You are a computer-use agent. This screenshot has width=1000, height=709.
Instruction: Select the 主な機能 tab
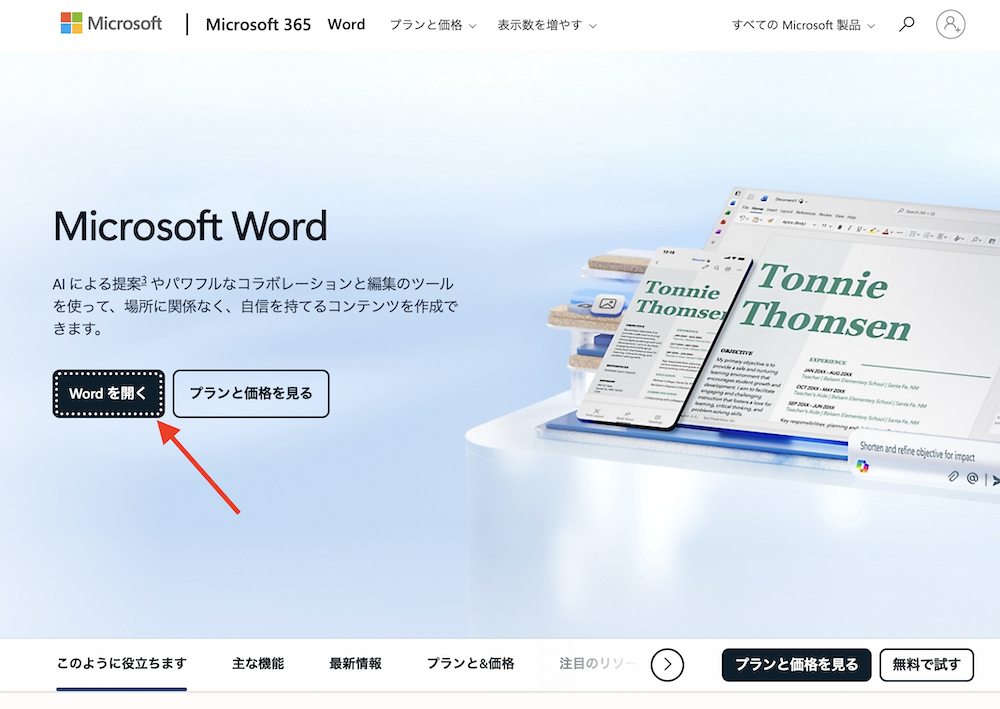[258, 664]
